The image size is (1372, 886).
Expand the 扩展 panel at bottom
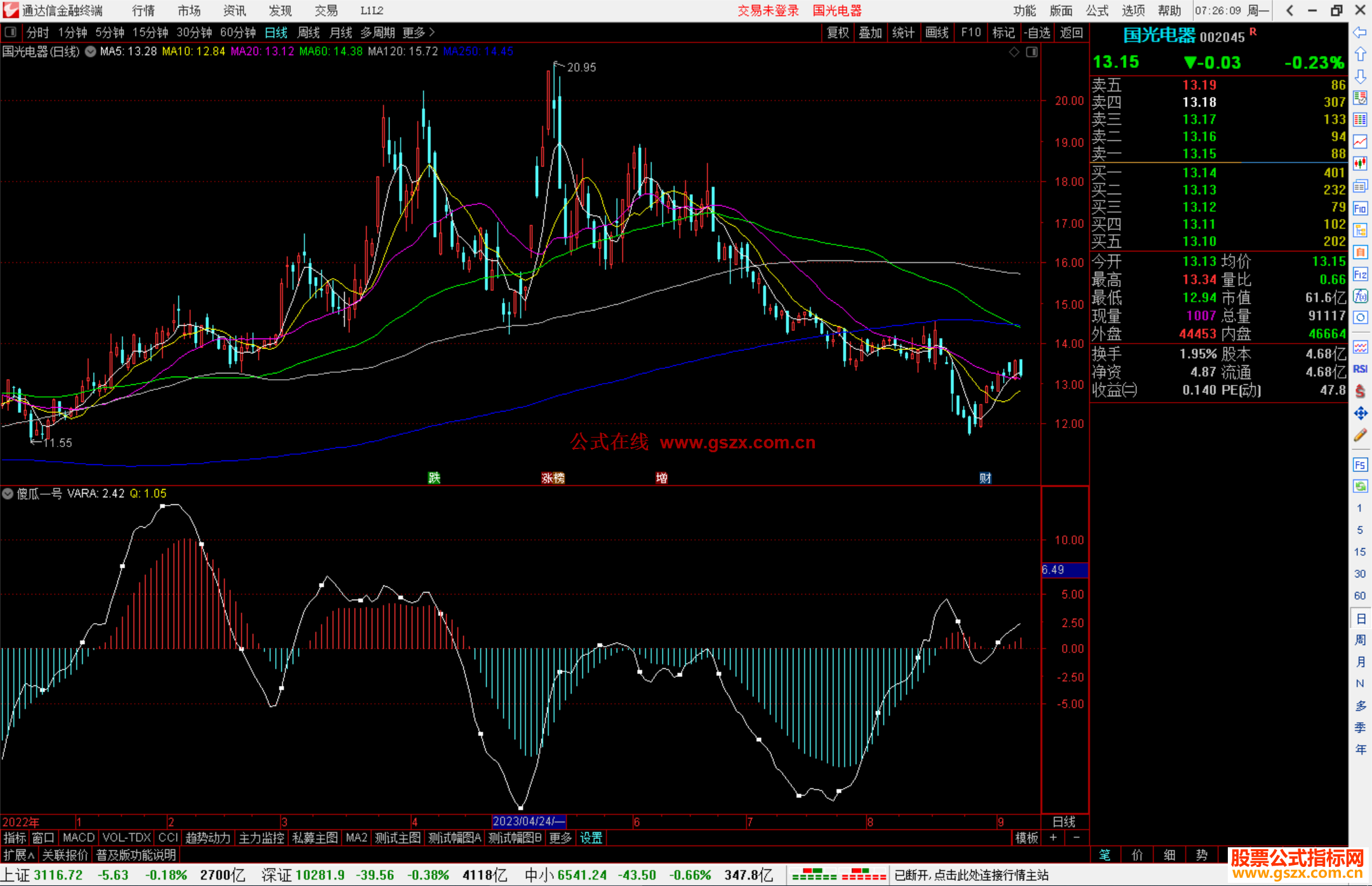pyautogui.click(x=18, y=855)
